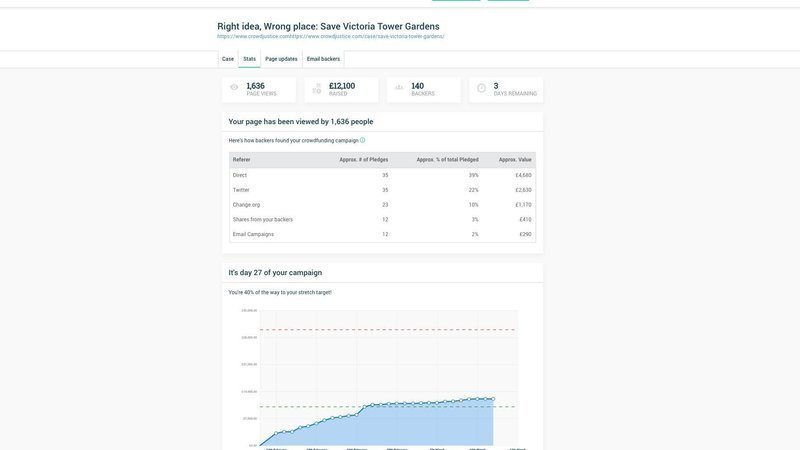Viewport: 800px width, 450px height.
Task: Click the eye icon beside Page Views
Action: [x=234, y=88]
